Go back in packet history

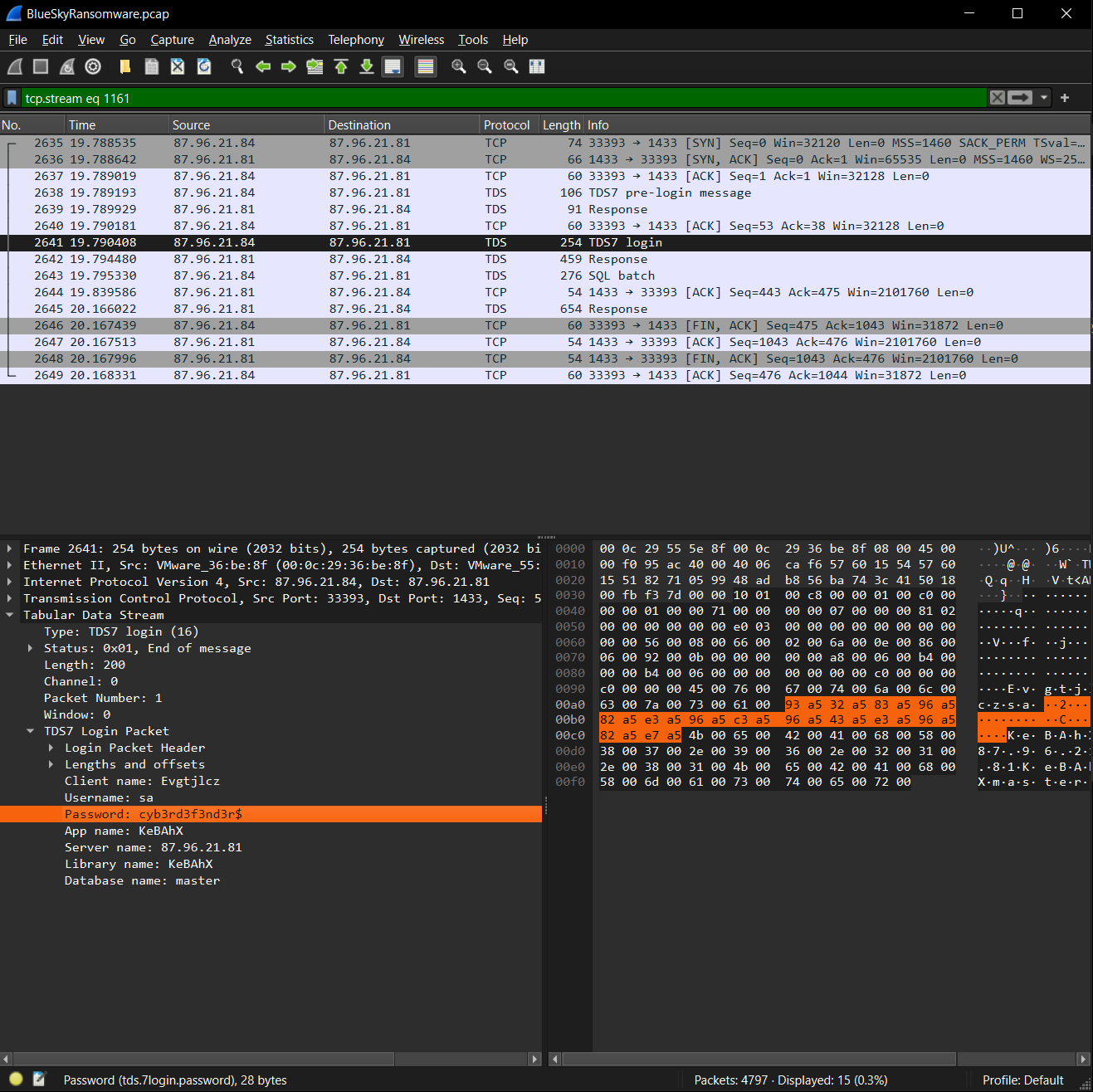pyautogui.click(x=263, y=66)
